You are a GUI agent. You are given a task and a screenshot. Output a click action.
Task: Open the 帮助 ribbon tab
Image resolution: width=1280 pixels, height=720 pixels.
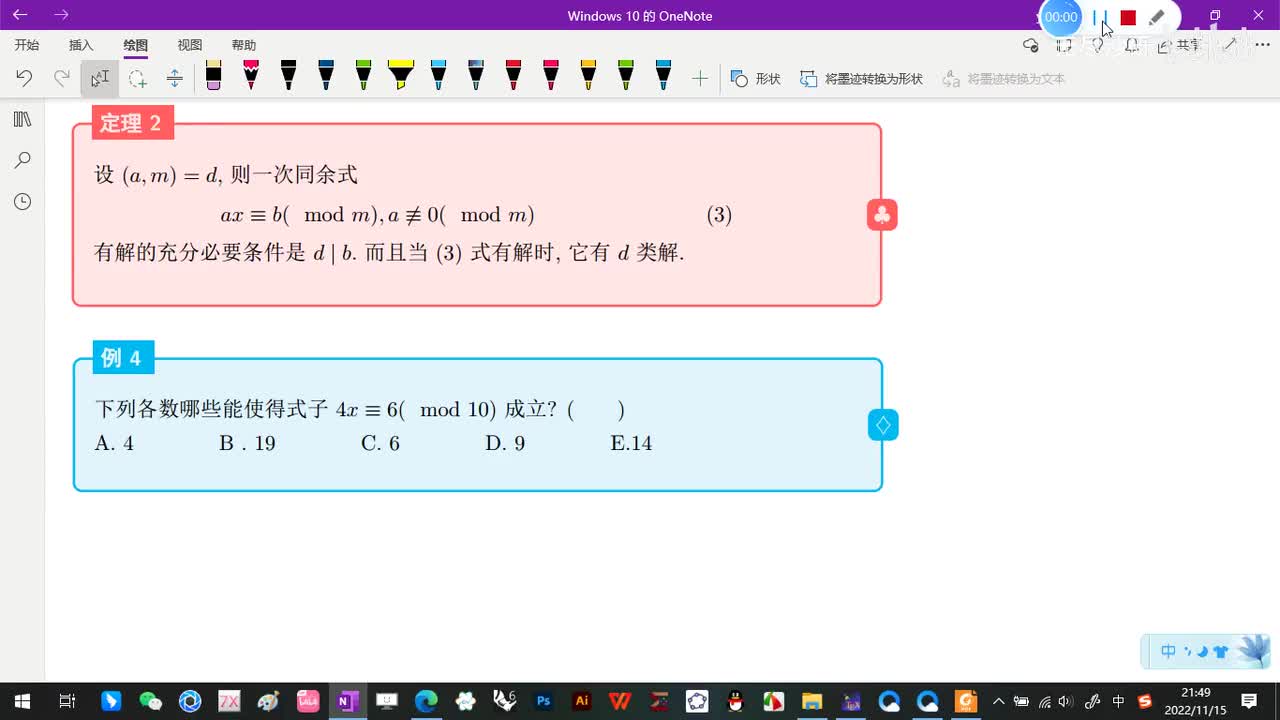pos(243,45)
